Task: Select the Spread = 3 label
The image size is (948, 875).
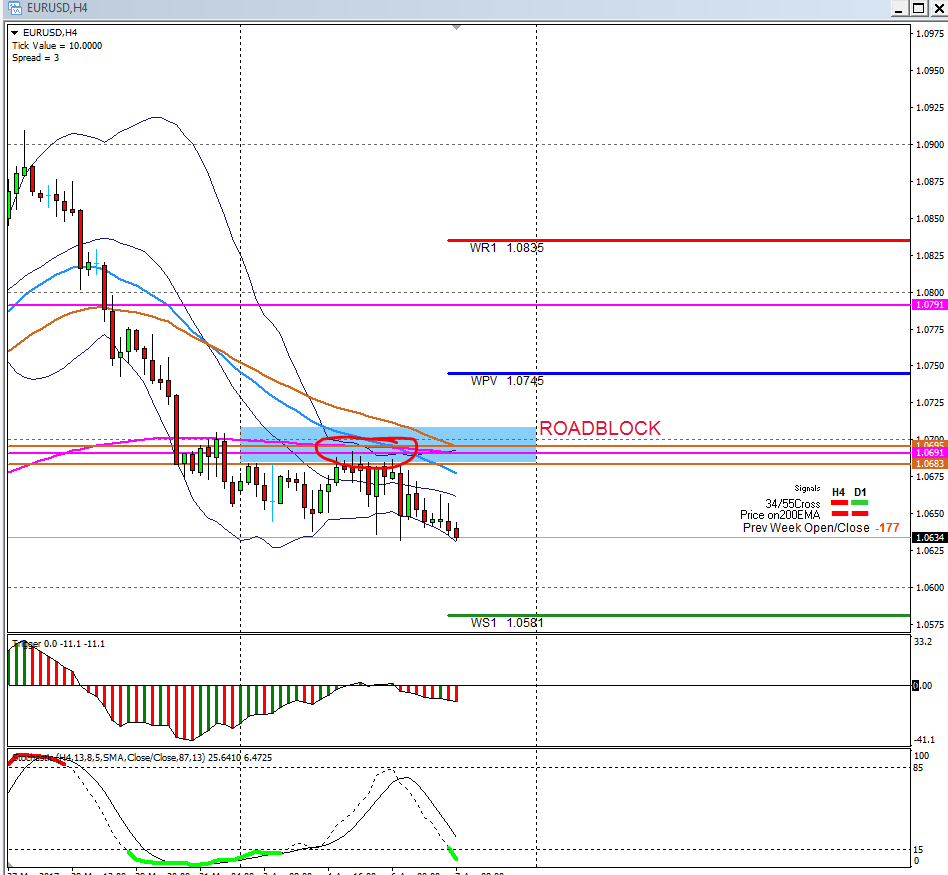Action: point(36,57)
